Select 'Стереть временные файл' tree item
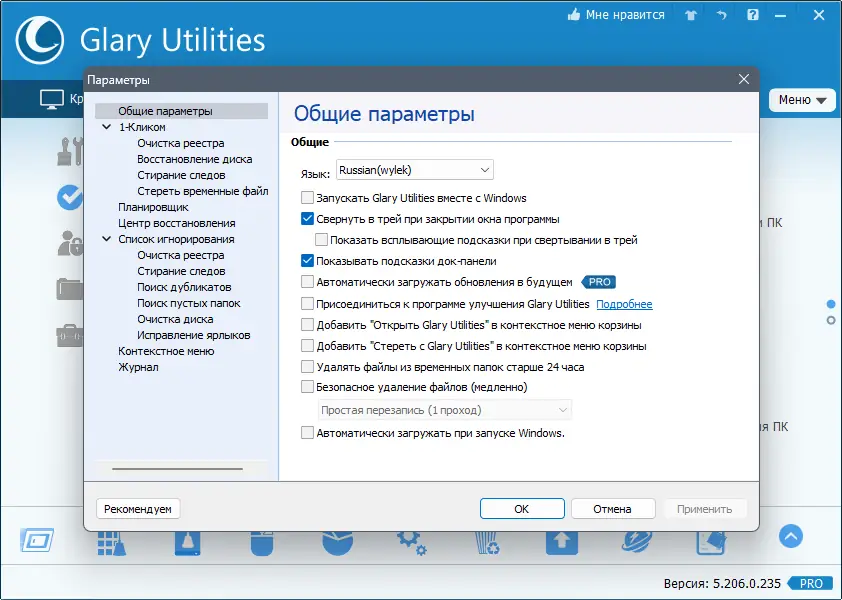 pos(202,191)
